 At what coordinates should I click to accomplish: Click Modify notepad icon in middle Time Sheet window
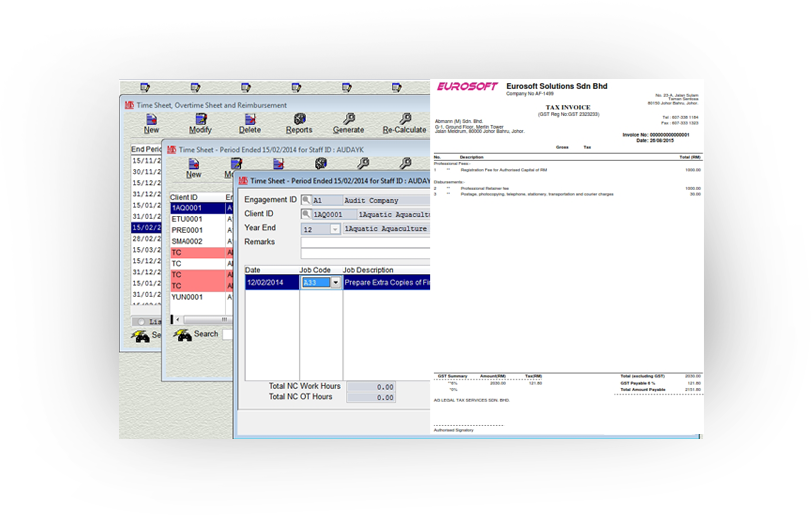236,164
